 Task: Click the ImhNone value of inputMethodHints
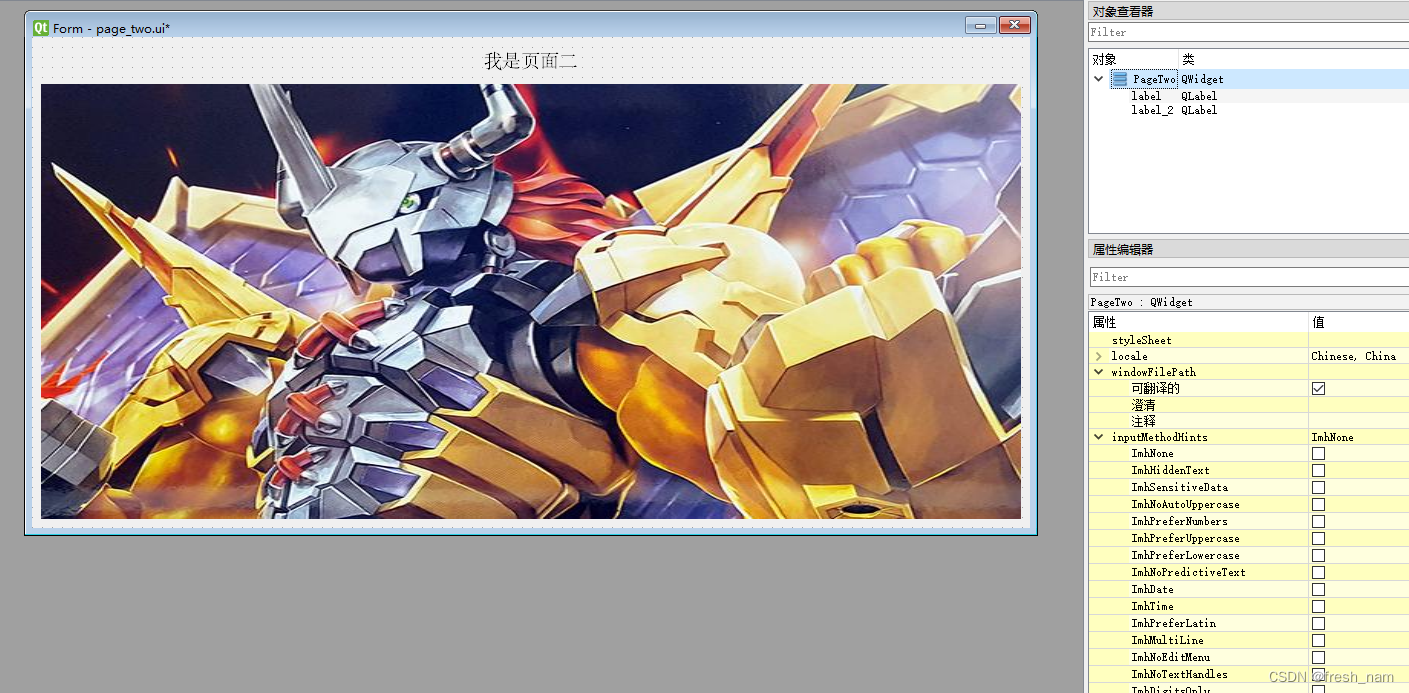coord(1332,437)
